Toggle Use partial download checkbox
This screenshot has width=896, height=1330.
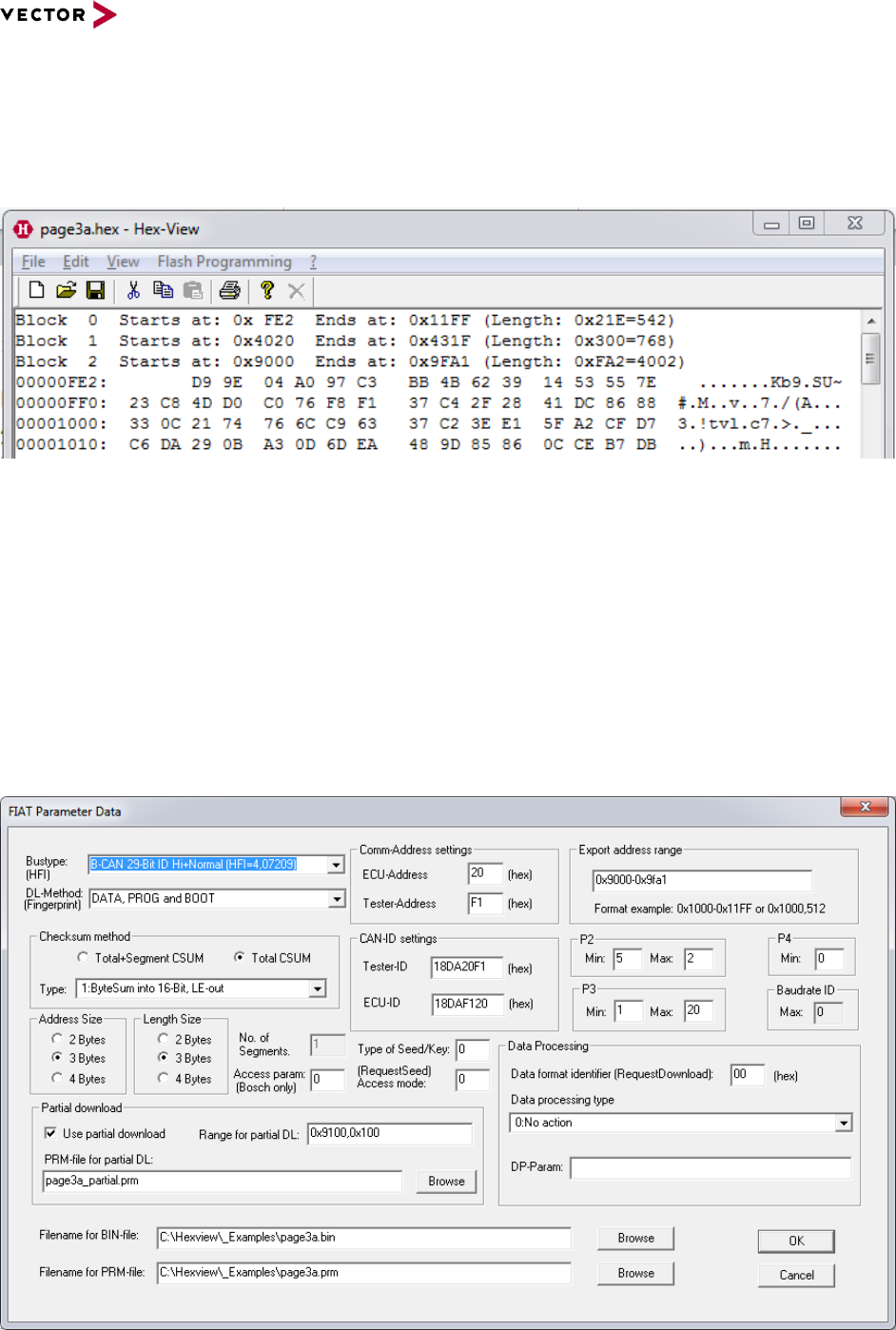[x=50, y=1133]
